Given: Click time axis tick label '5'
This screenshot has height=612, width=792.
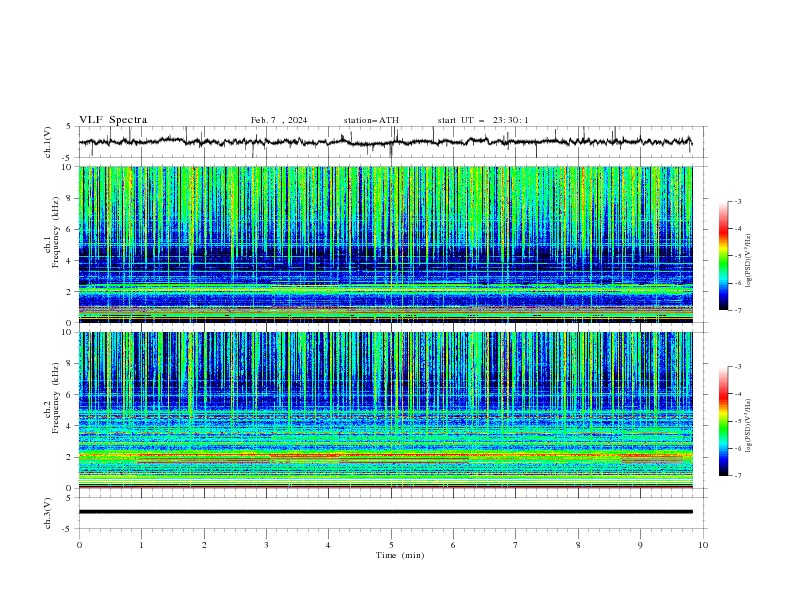Looking at the screenshot, I should 391,545.
